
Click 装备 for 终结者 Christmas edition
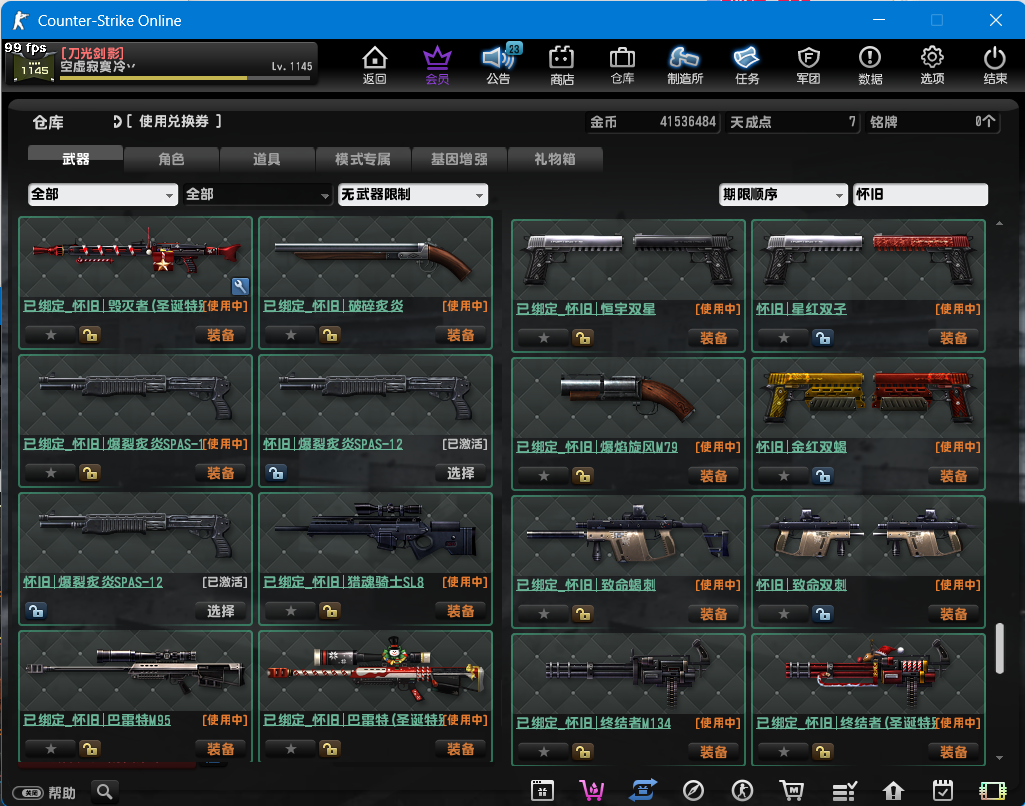click(x=954, y=752)
